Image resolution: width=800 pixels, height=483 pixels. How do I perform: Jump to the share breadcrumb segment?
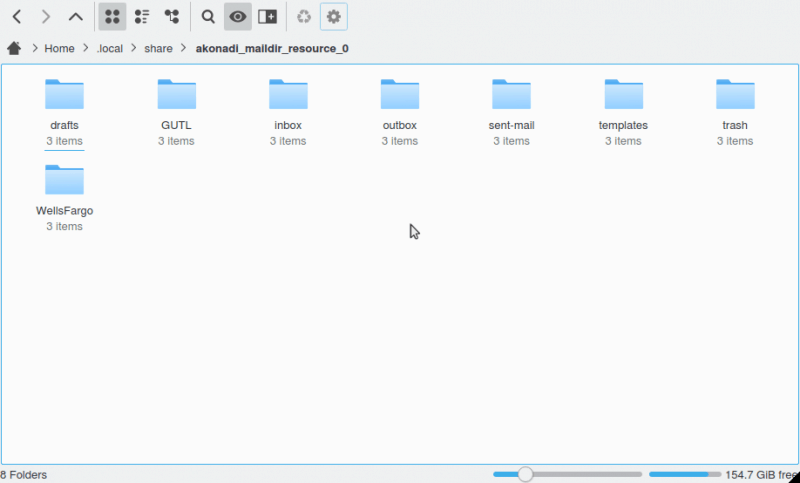[x=158, y=48]
